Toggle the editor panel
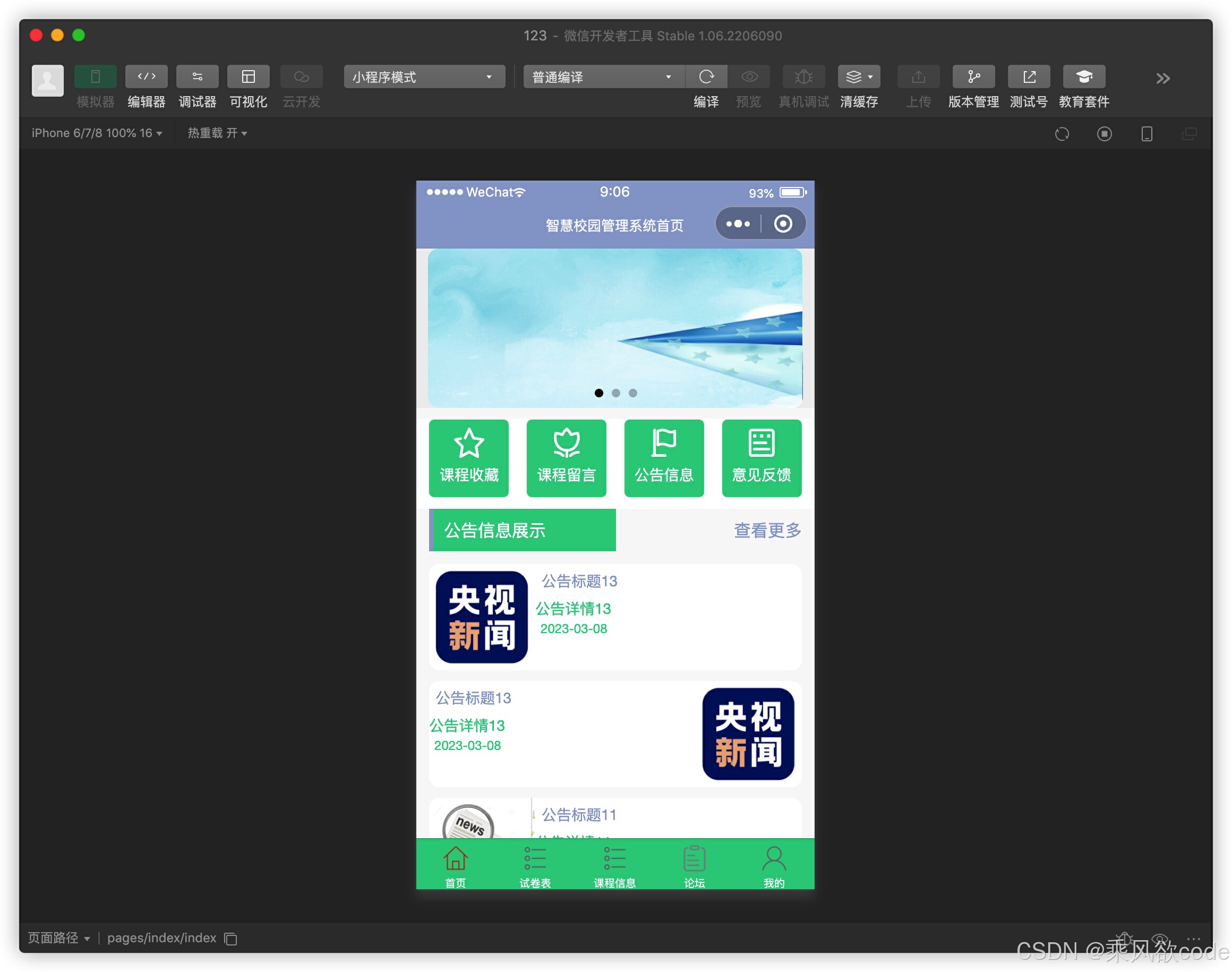 146,77
